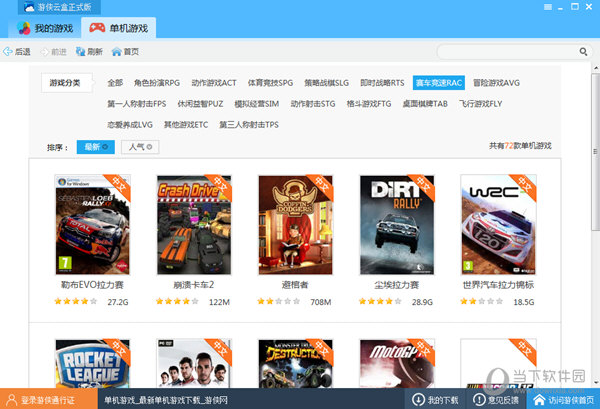This screenshot has width=600, height=409.
Task: Select the 角色扮演RPG category
Action: pos(157,83)
